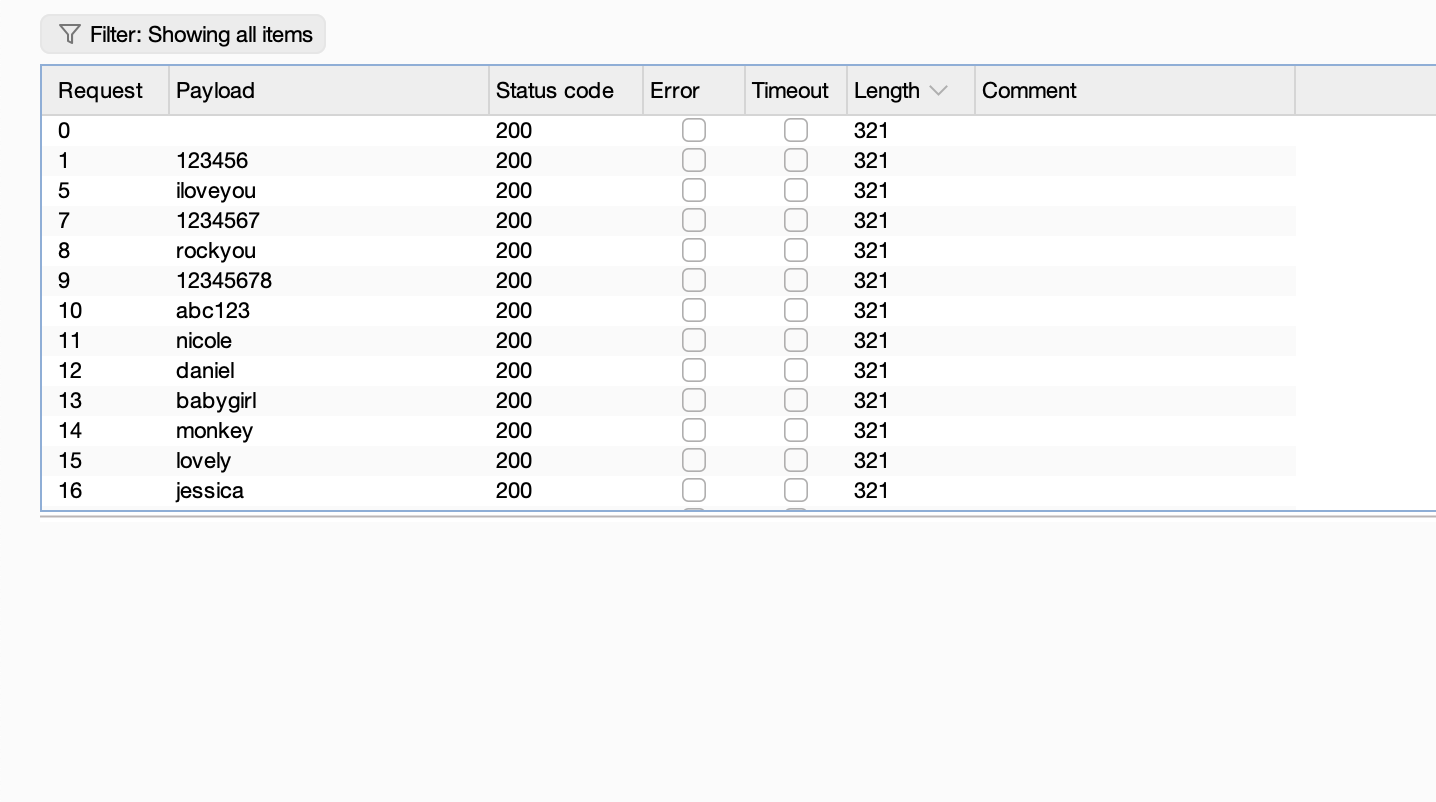Image resolution: width=1436 pixels, height=802 pixels.
Task: Toggle the Error checkbox for 1234567 row
Action: point(693,220)
